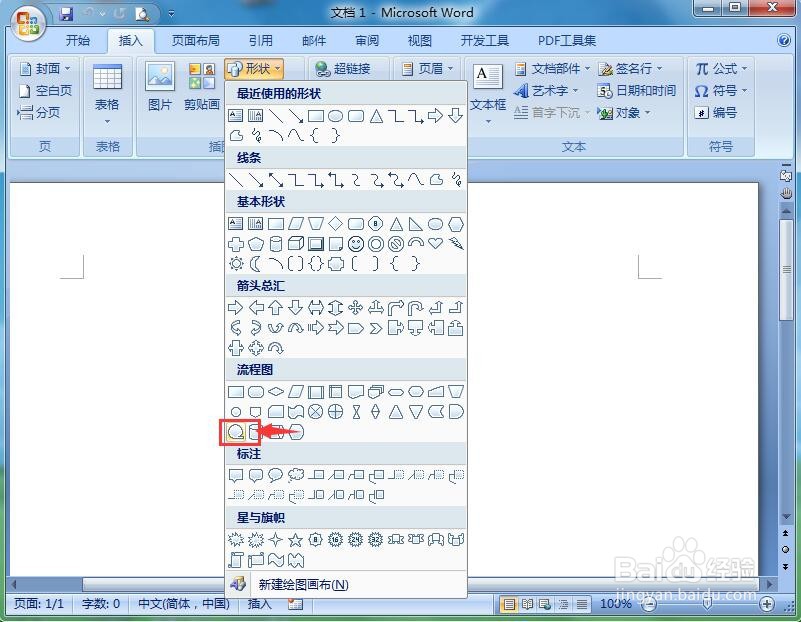Customize quick access toolbar dropdown arrow
801x622 pixels.
[x=171, y=14]
